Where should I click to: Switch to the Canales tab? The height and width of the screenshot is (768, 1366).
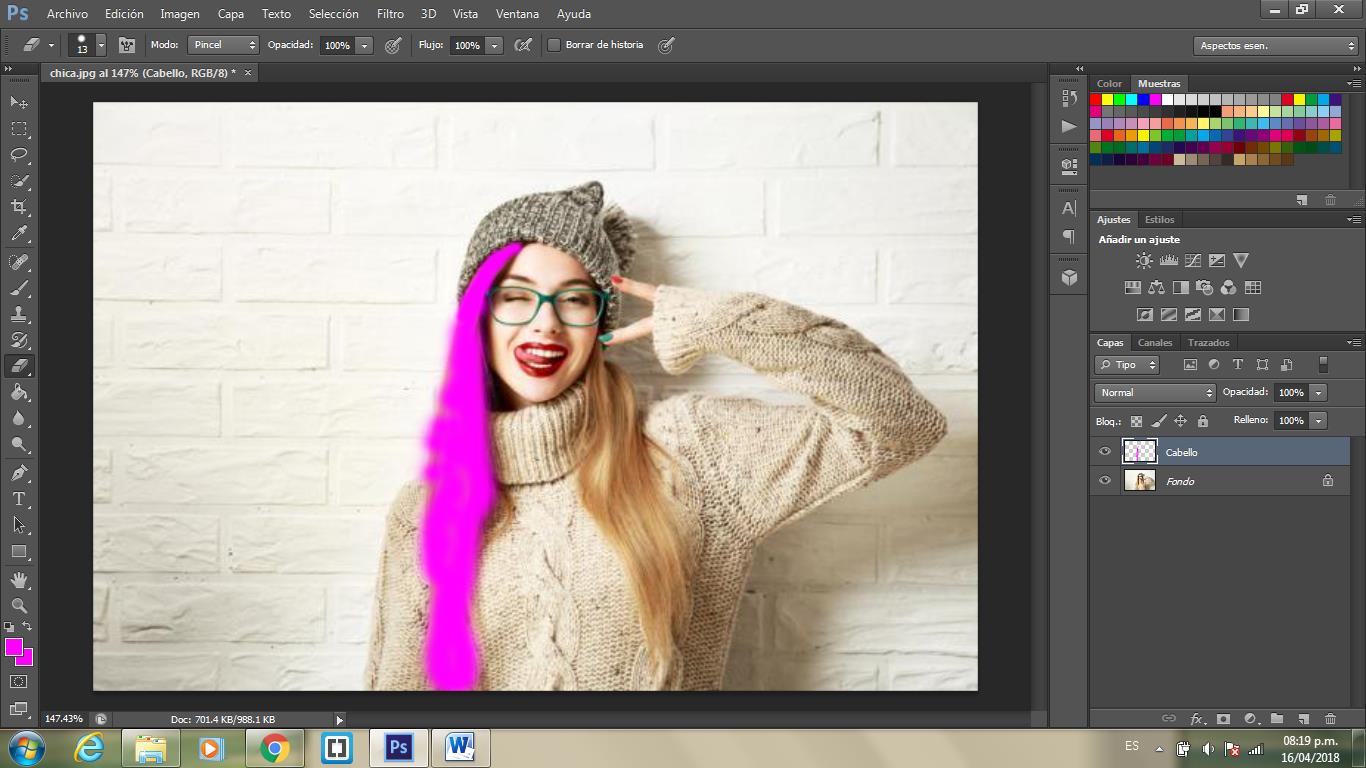[x=1155, y=343]
